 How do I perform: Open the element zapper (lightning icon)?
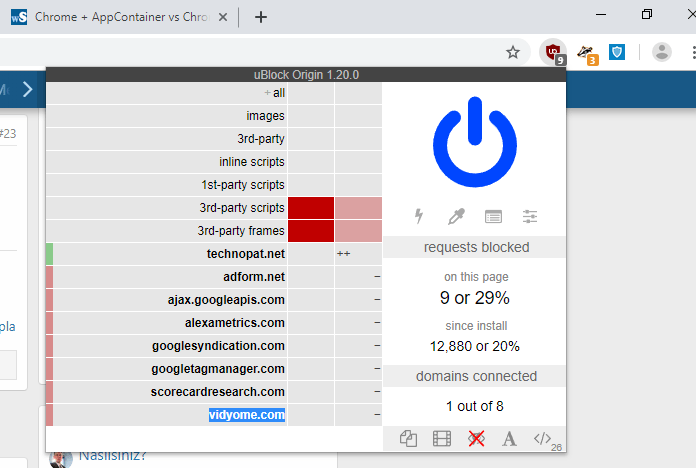[419, 216]
